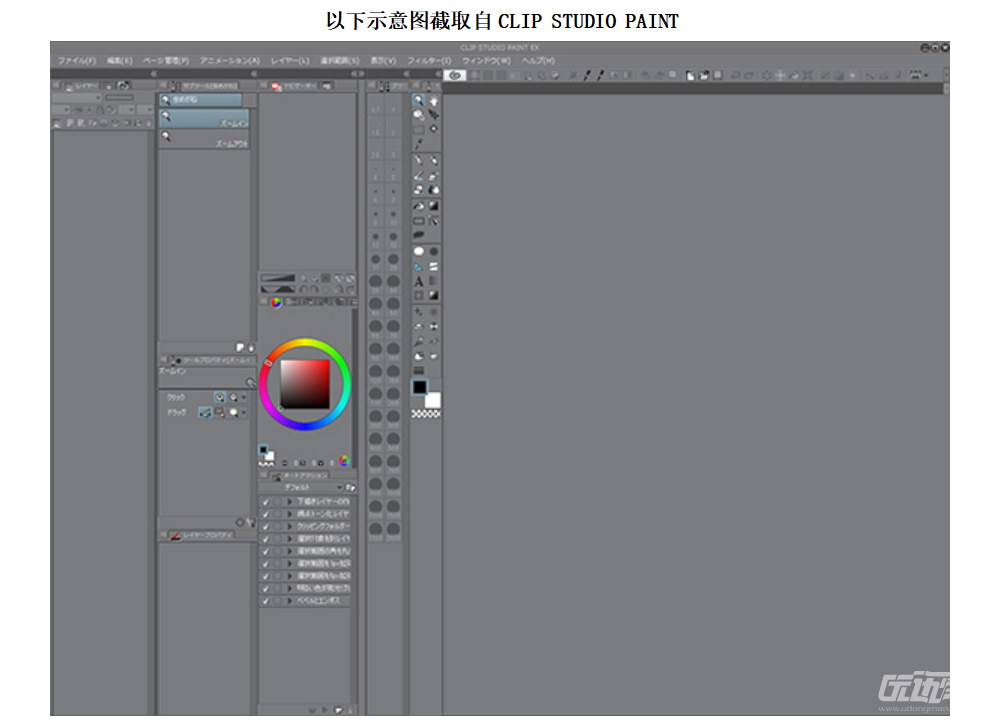
Task: Select the Hand move tool
Action: pyautogui.click(x=434, y=100)
